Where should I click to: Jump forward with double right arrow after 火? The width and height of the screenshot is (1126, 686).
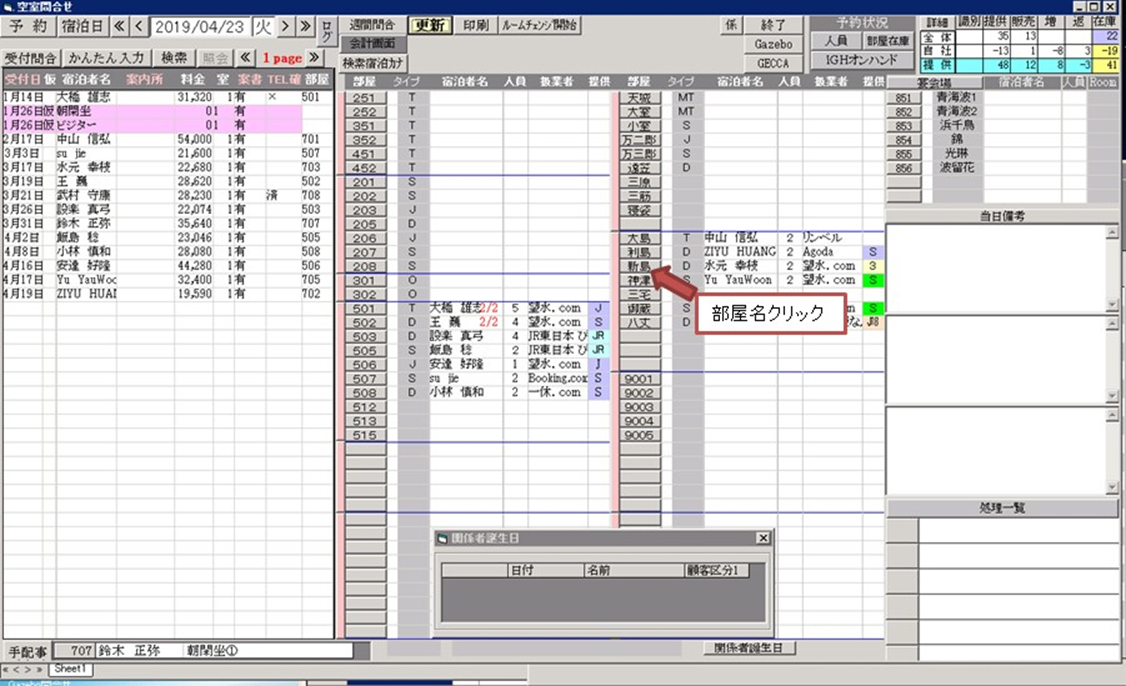304,25
